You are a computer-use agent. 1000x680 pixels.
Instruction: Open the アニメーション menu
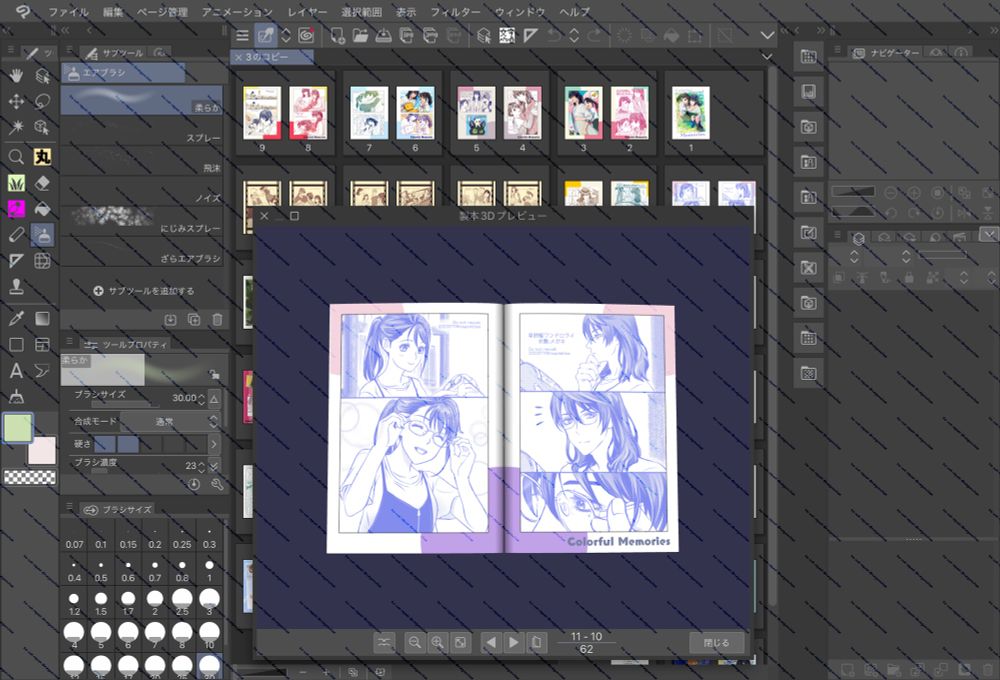237,12
